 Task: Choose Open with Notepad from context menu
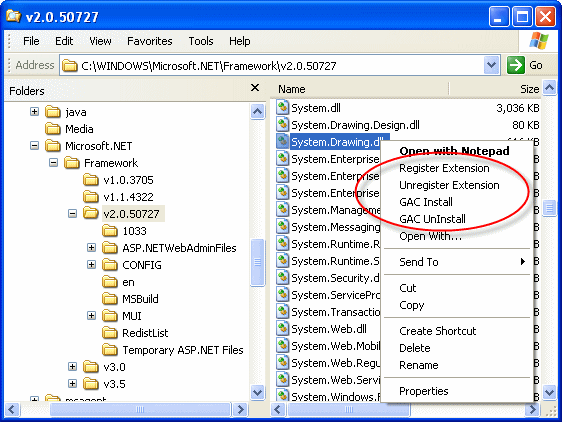457,151
